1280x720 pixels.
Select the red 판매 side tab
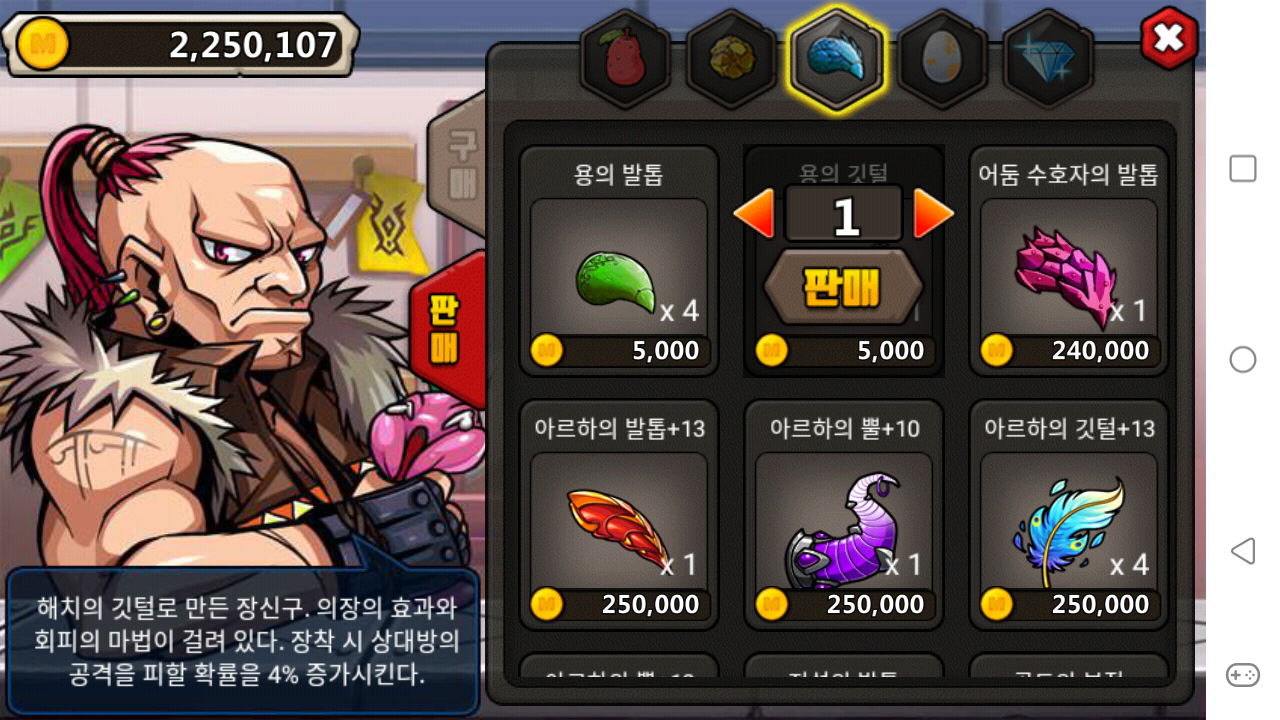pos(446,330)
